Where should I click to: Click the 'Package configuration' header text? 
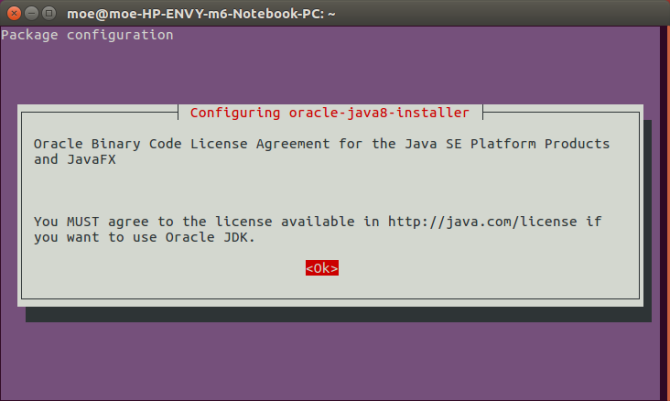(x=87, y=35)
